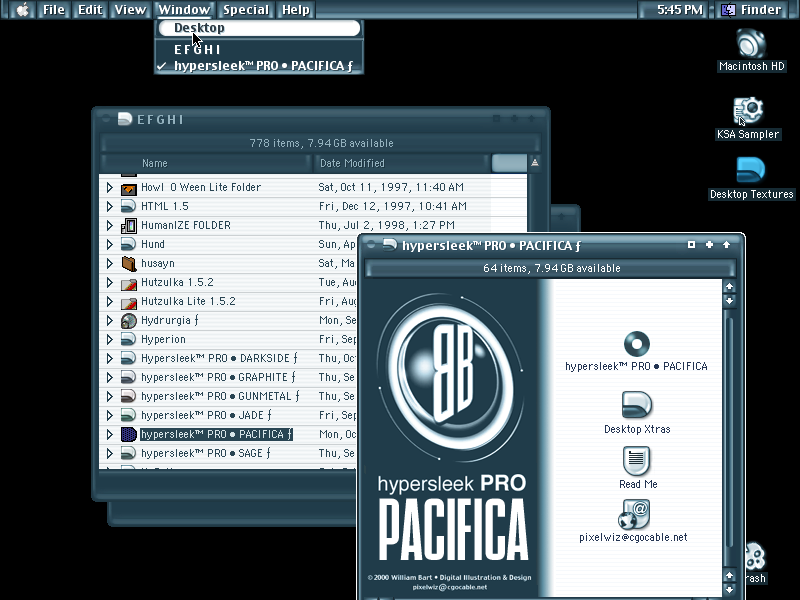Choose the checked hypersleek PACIFICA ƒ menu item
This screenshot has height=600, width=800.
pos(259,66)
